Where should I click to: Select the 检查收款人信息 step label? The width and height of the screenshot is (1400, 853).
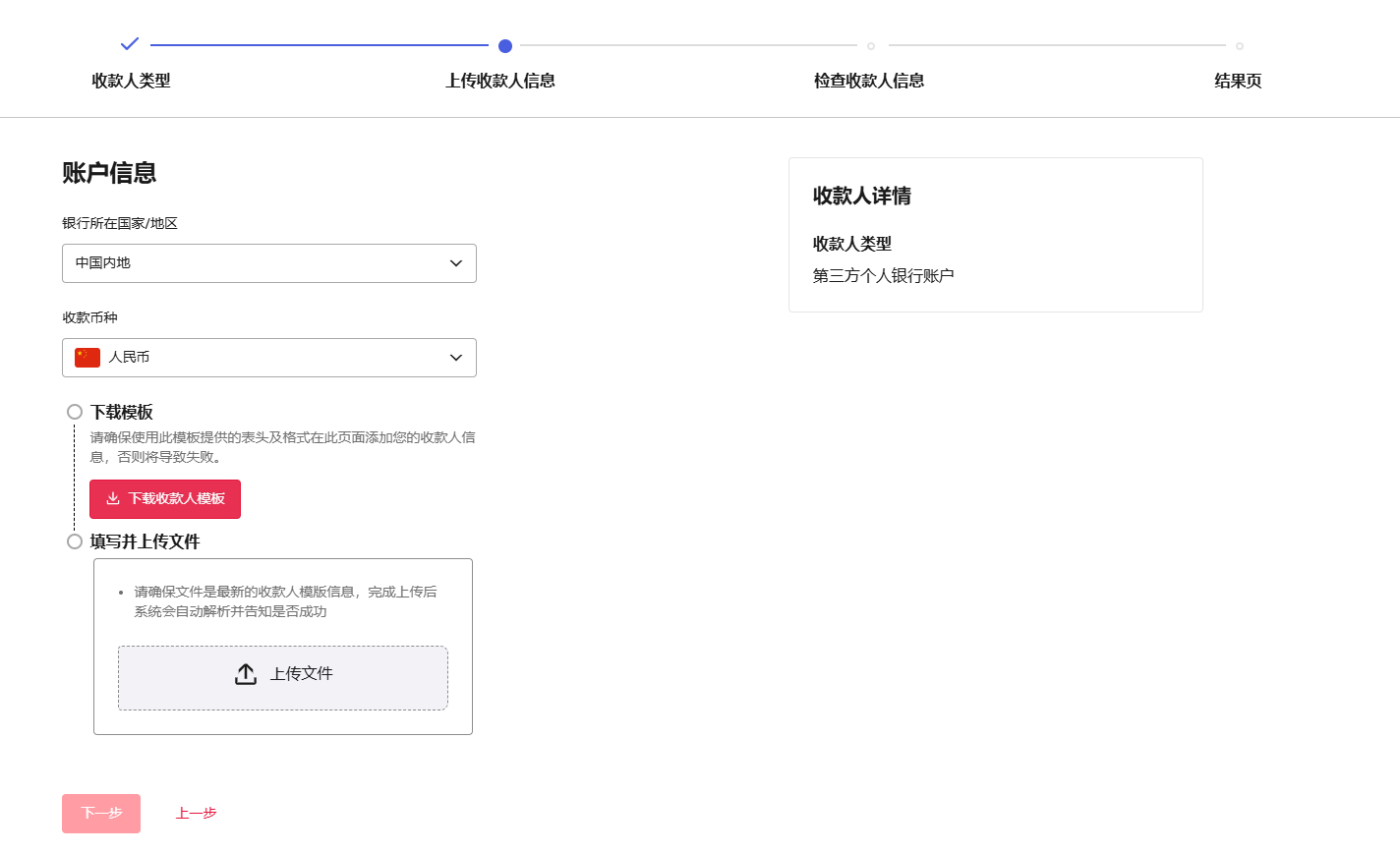pyautogui.click(x=869, y=81)
